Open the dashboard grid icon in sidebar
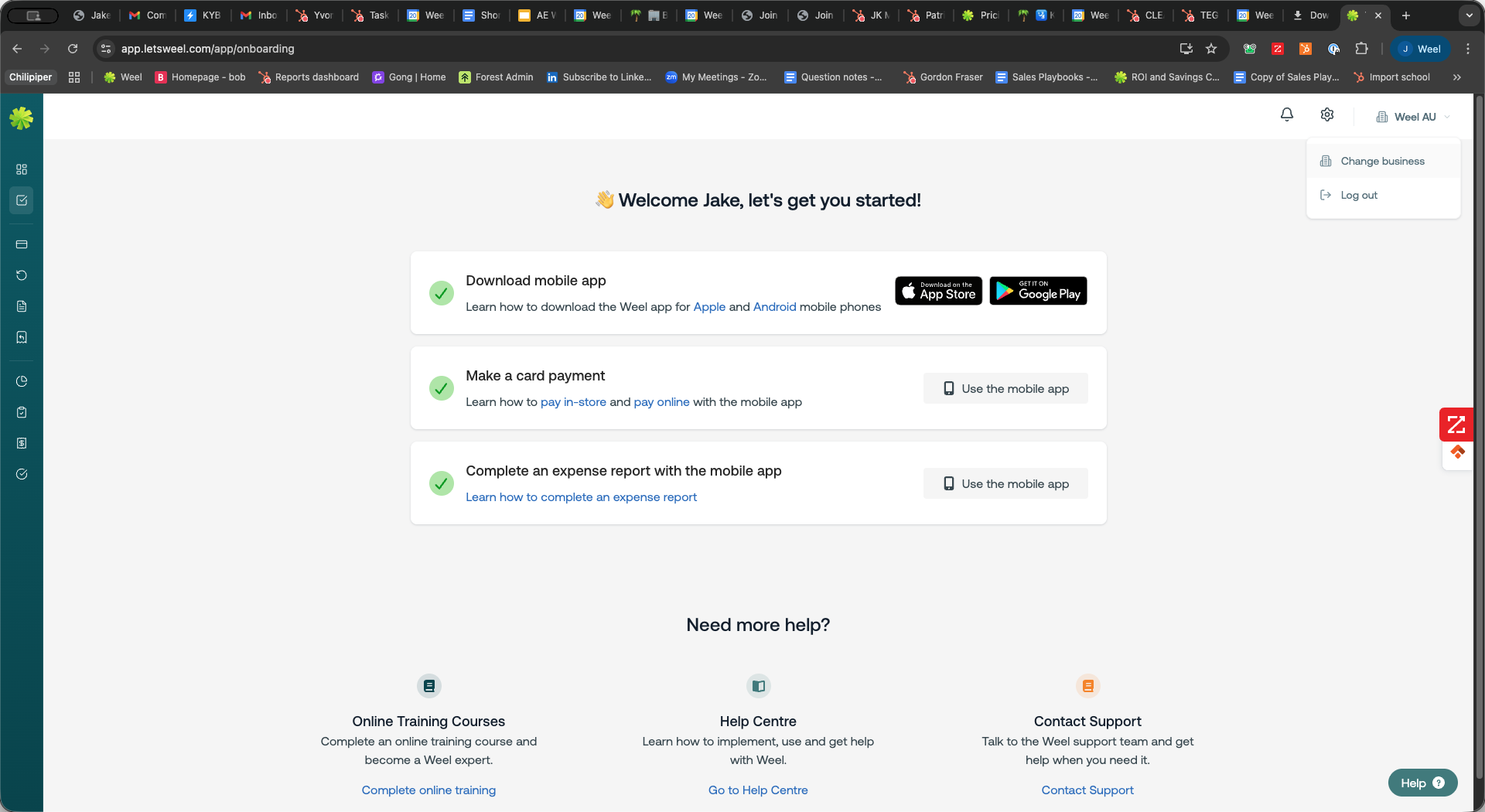Screen dimensions: 1485x812 pos(22,169)
